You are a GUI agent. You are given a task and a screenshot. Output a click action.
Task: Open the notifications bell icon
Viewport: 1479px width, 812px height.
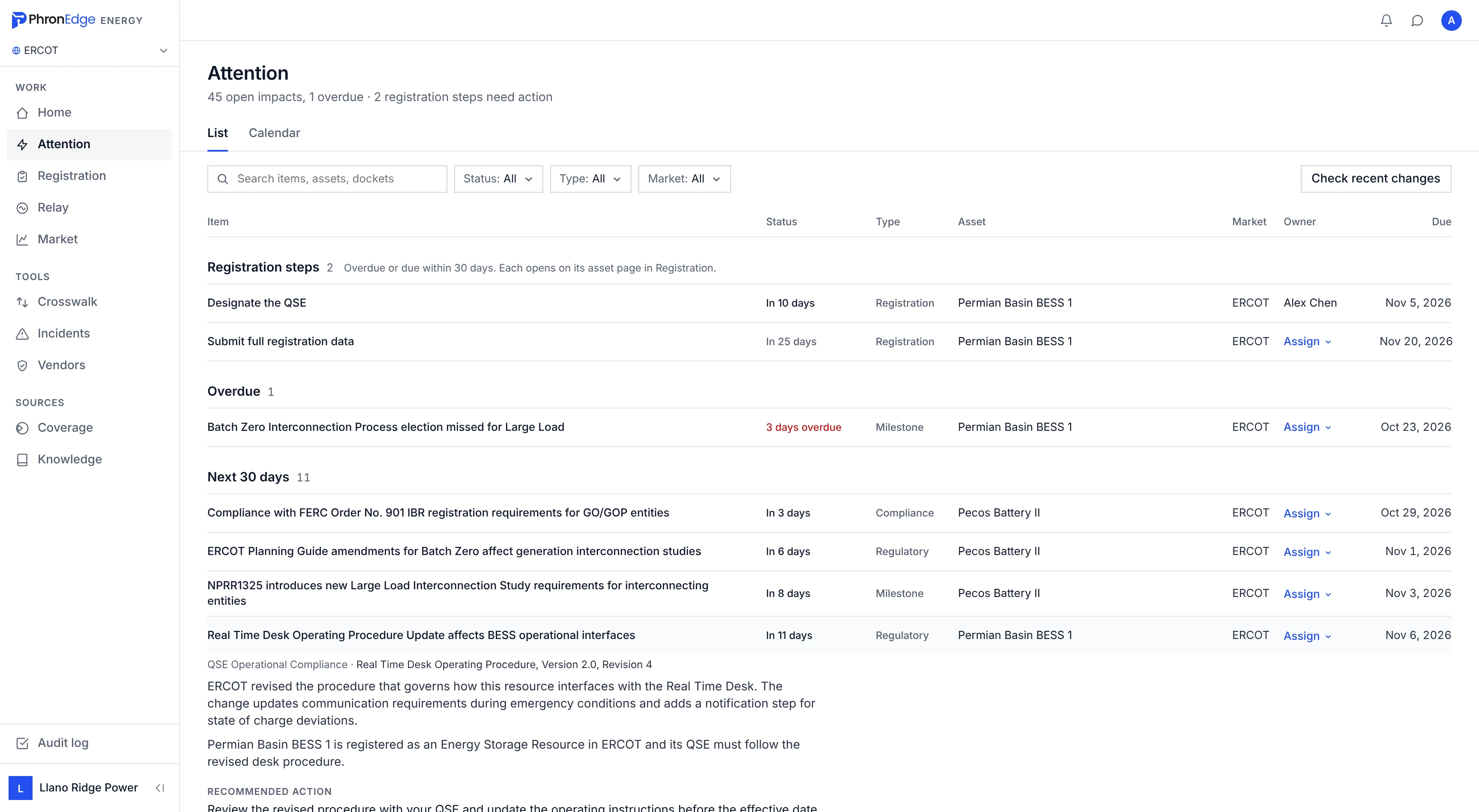1386,21
